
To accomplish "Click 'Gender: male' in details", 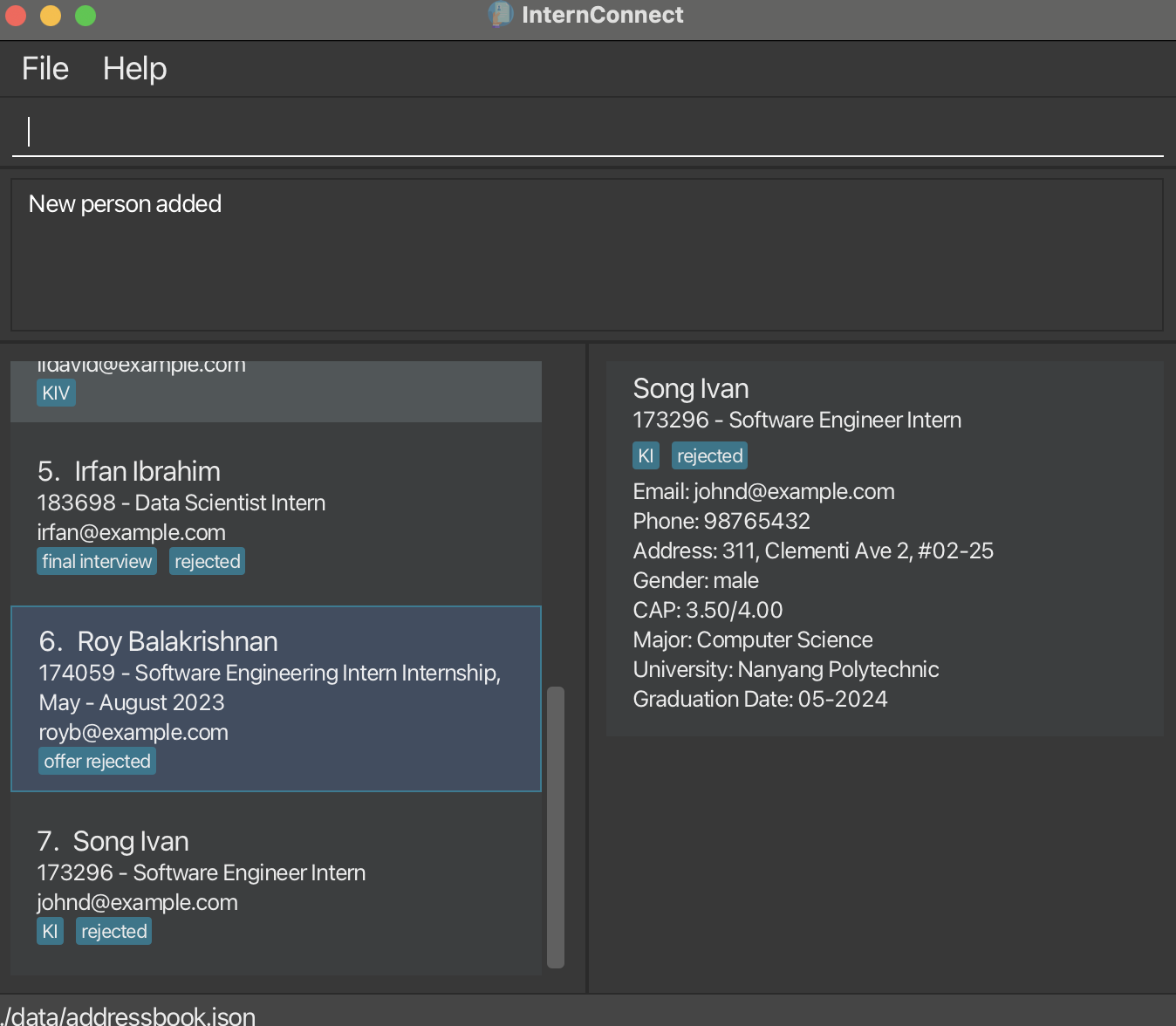I will point(696,581).
